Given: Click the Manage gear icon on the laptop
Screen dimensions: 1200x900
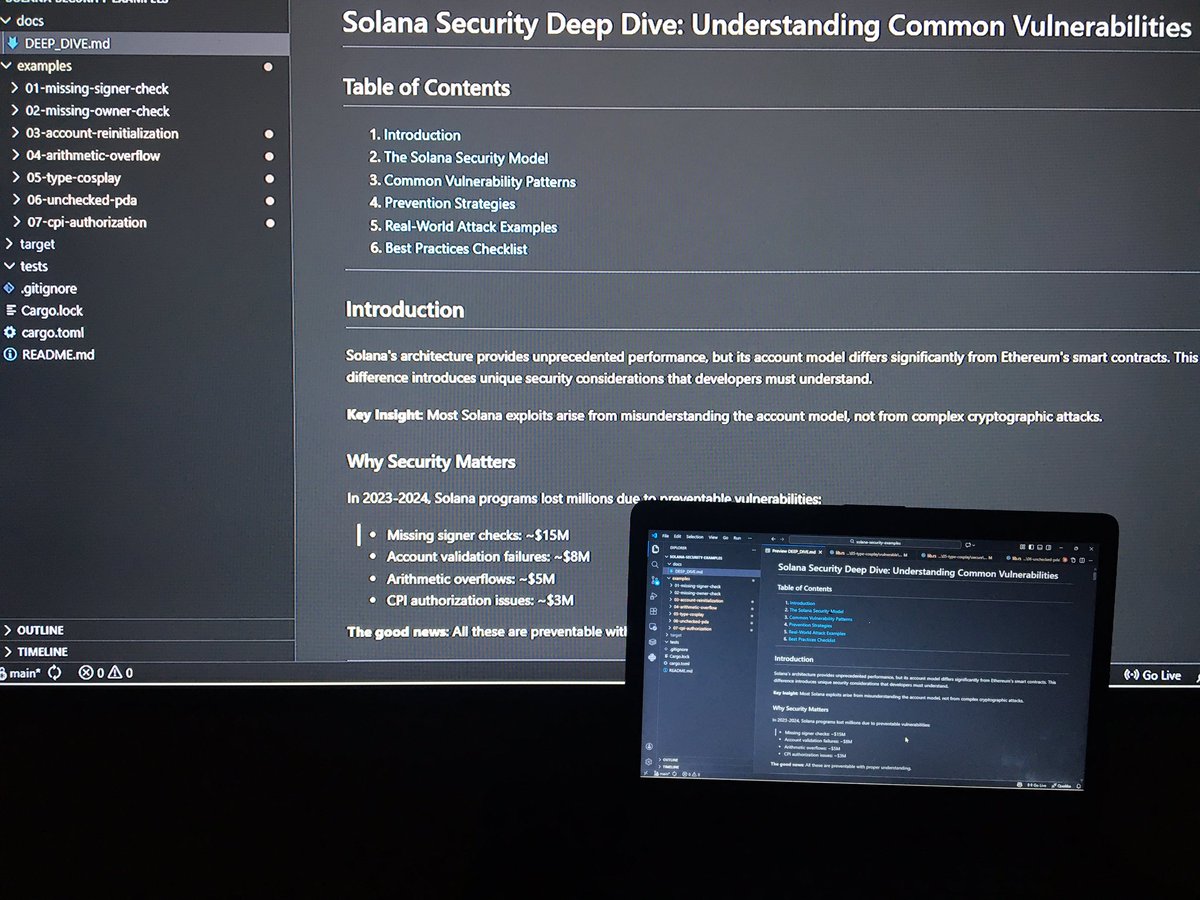Looking at the screenshot, I should pos(648,762).
